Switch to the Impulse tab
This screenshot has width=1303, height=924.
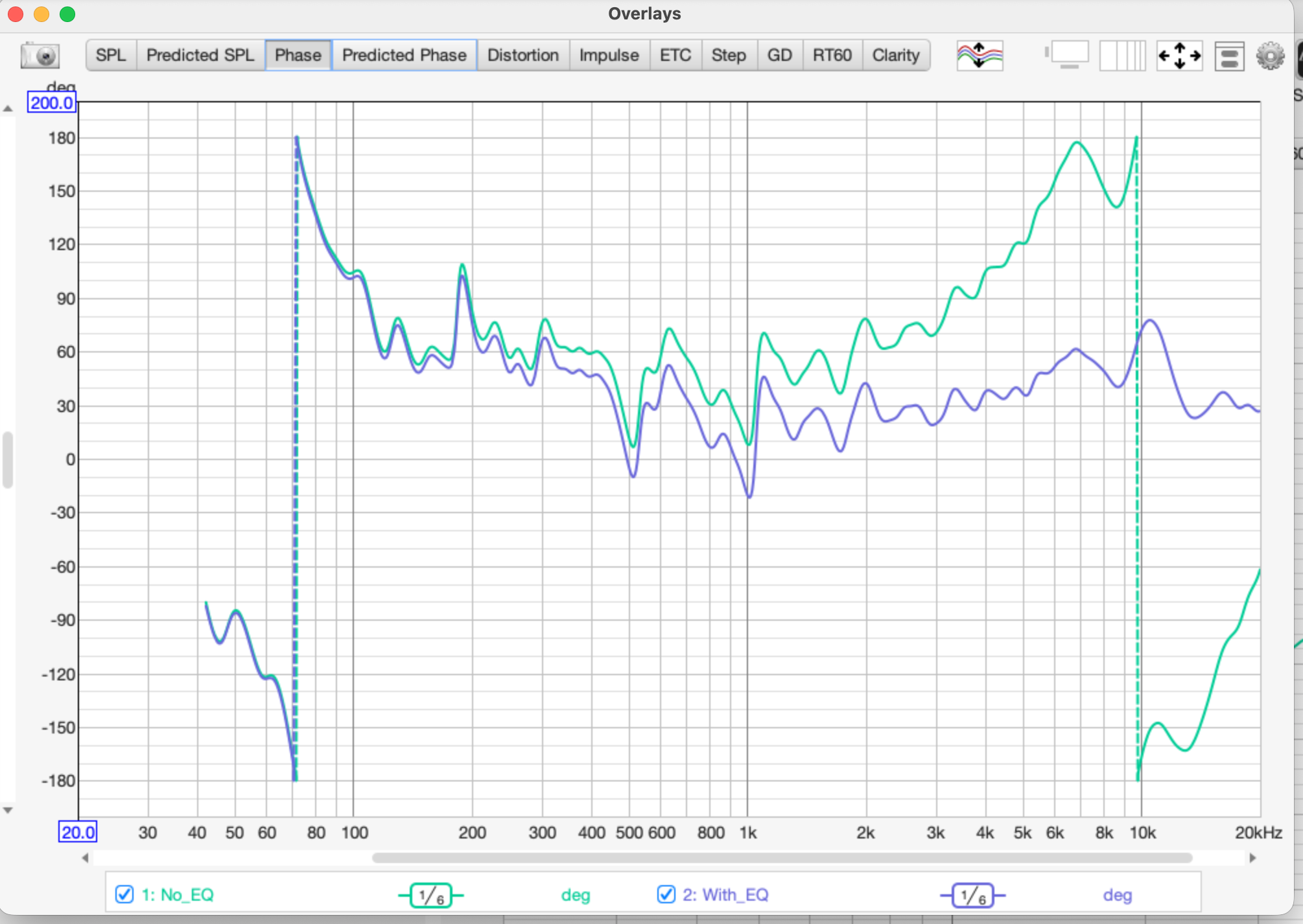609,55
